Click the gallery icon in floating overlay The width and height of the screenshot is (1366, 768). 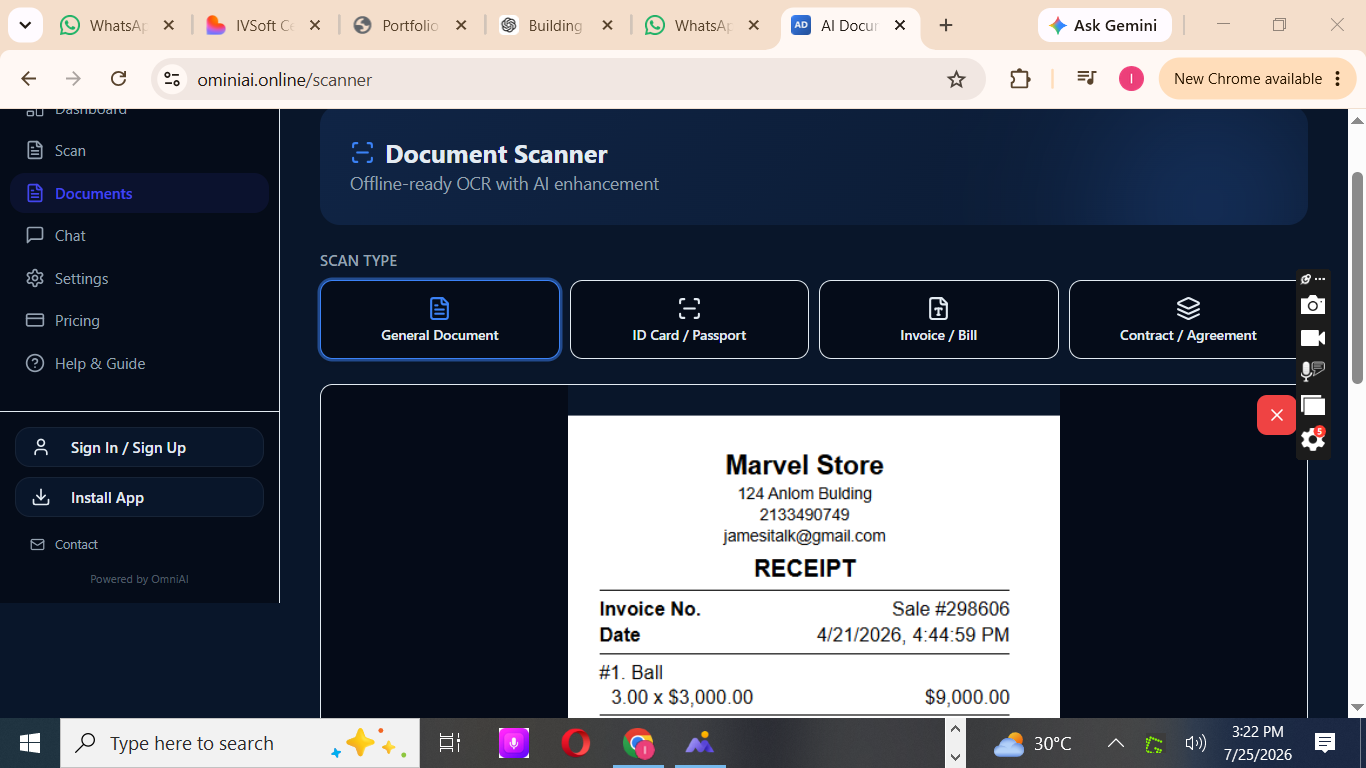click(1313, 405)
